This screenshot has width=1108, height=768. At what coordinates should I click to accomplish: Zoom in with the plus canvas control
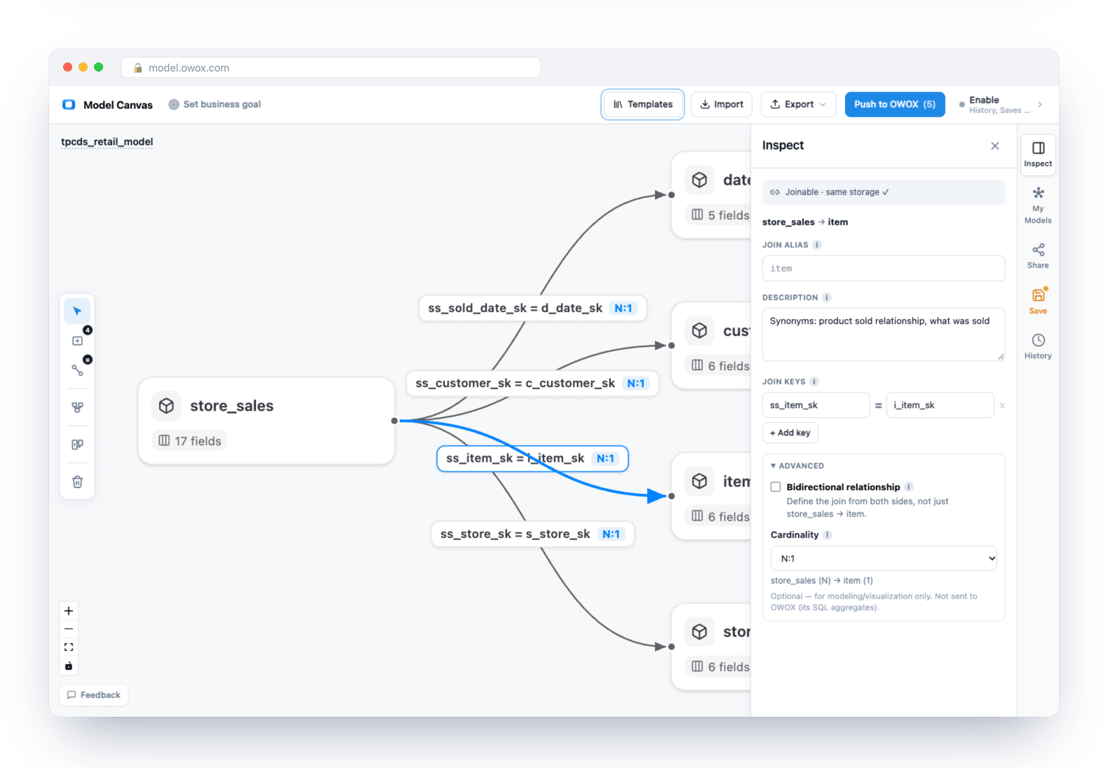[69, 610]
